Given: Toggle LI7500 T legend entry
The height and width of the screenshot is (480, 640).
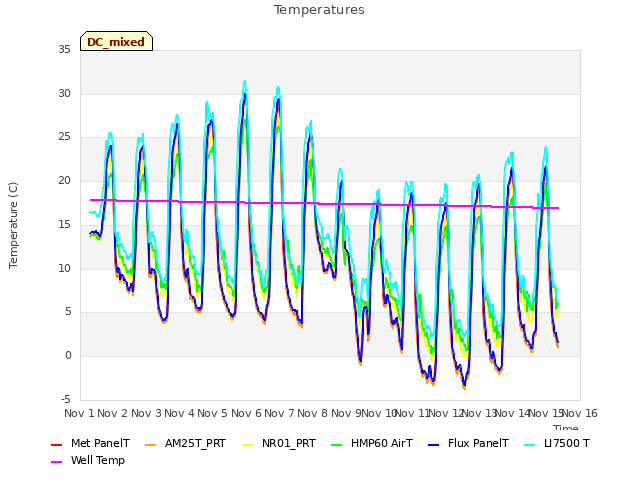Looking at the screenshot, I should coord(557,444).
